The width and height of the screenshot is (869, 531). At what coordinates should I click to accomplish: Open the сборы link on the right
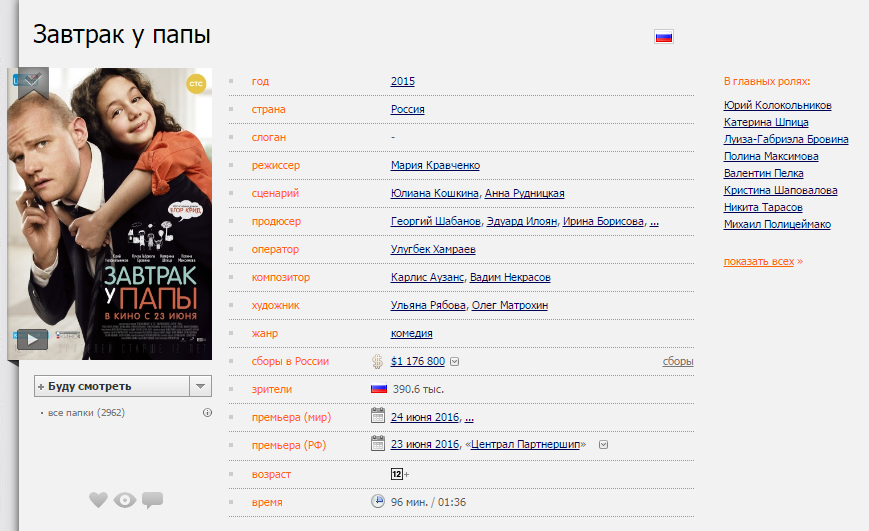coord(677,361)
